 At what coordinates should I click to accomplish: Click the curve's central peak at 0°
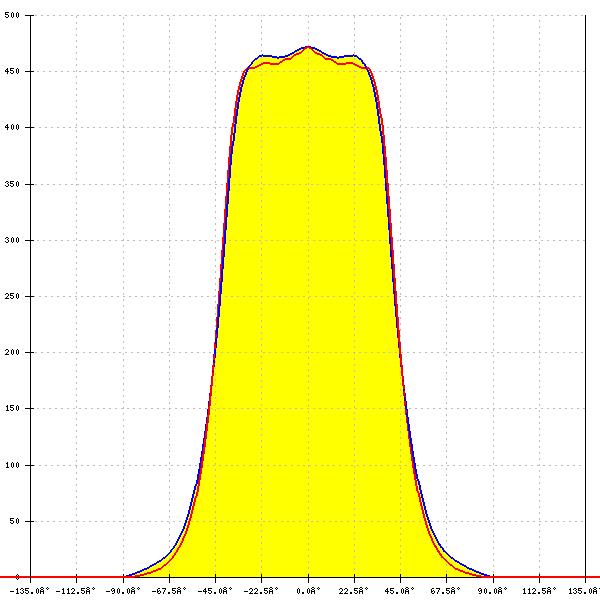pyautogui.click(x=308, y=47)
